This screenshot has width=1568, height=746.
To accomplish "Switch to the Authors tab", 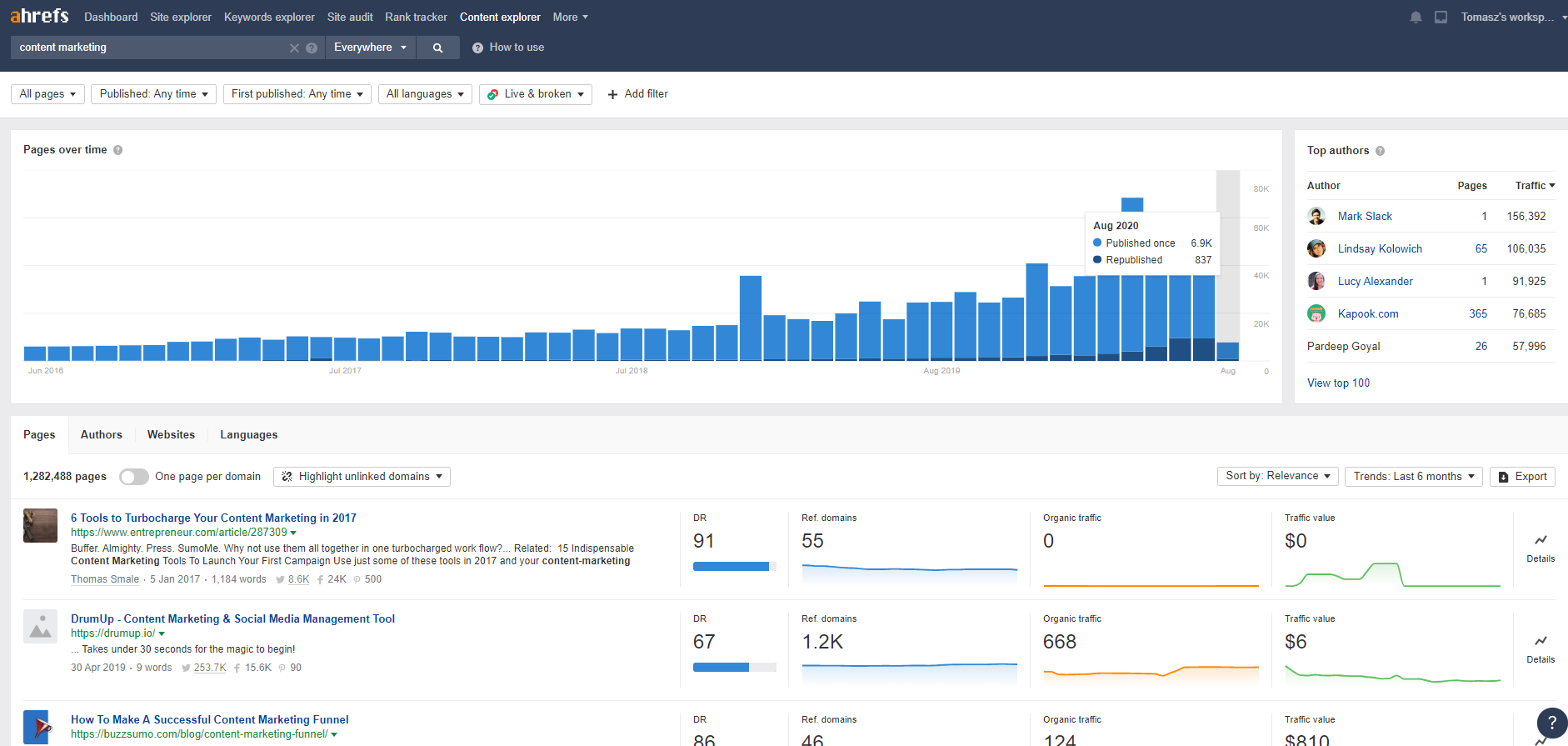I will pyautogui.click(x=102, y=435).
